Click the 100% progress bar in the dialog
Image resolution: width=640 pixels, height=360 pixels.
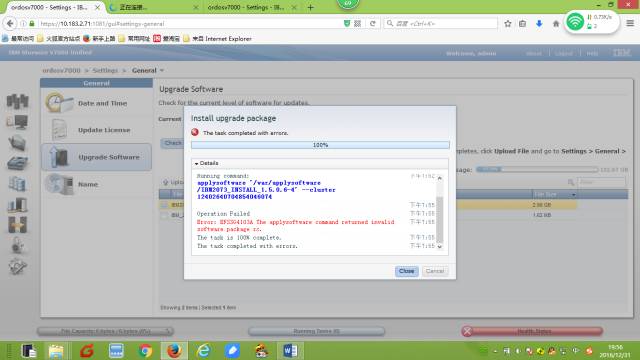(320, 145)
